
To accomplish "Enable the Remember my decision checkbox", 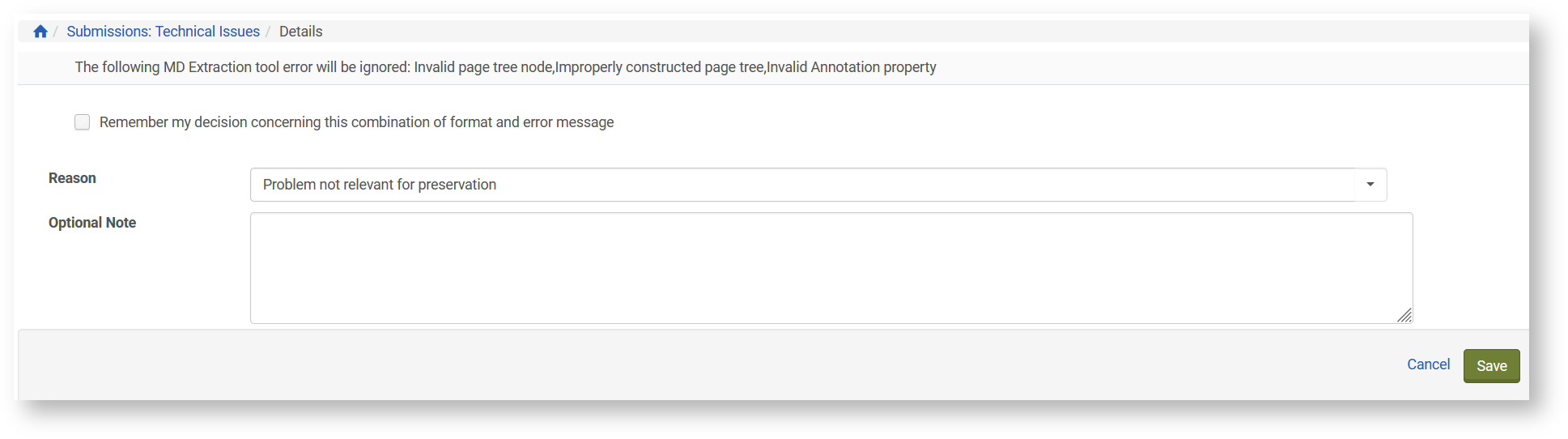I will 83,122.
